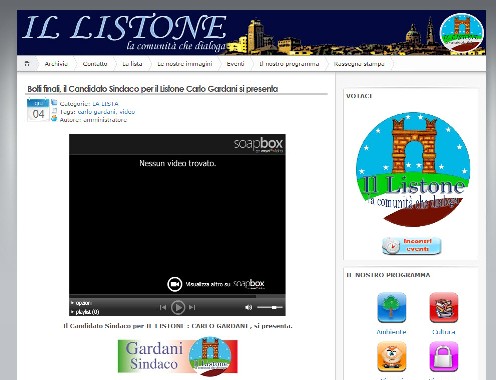Open Il nostro programma menu item

pyautogui.click(x=289, y=64)
